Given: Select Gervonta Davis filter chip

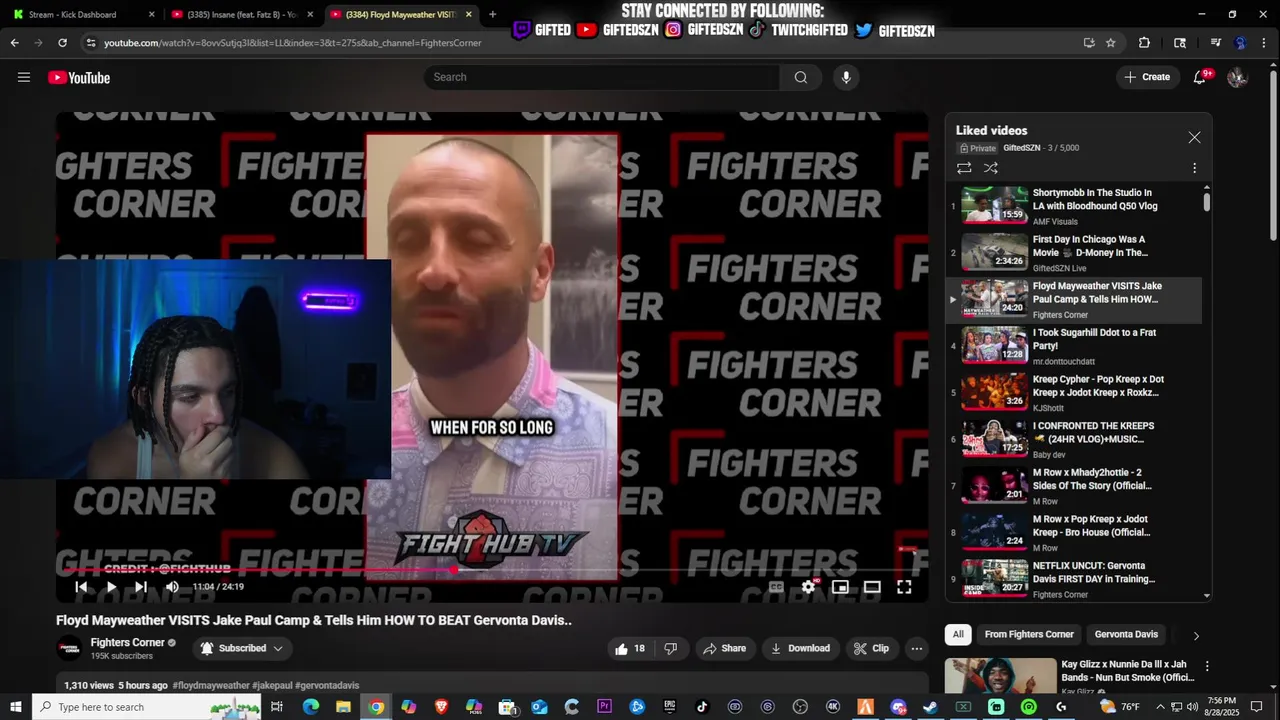Looking at the screenshot, I should pyautogui.click(x=1126, y=634).
